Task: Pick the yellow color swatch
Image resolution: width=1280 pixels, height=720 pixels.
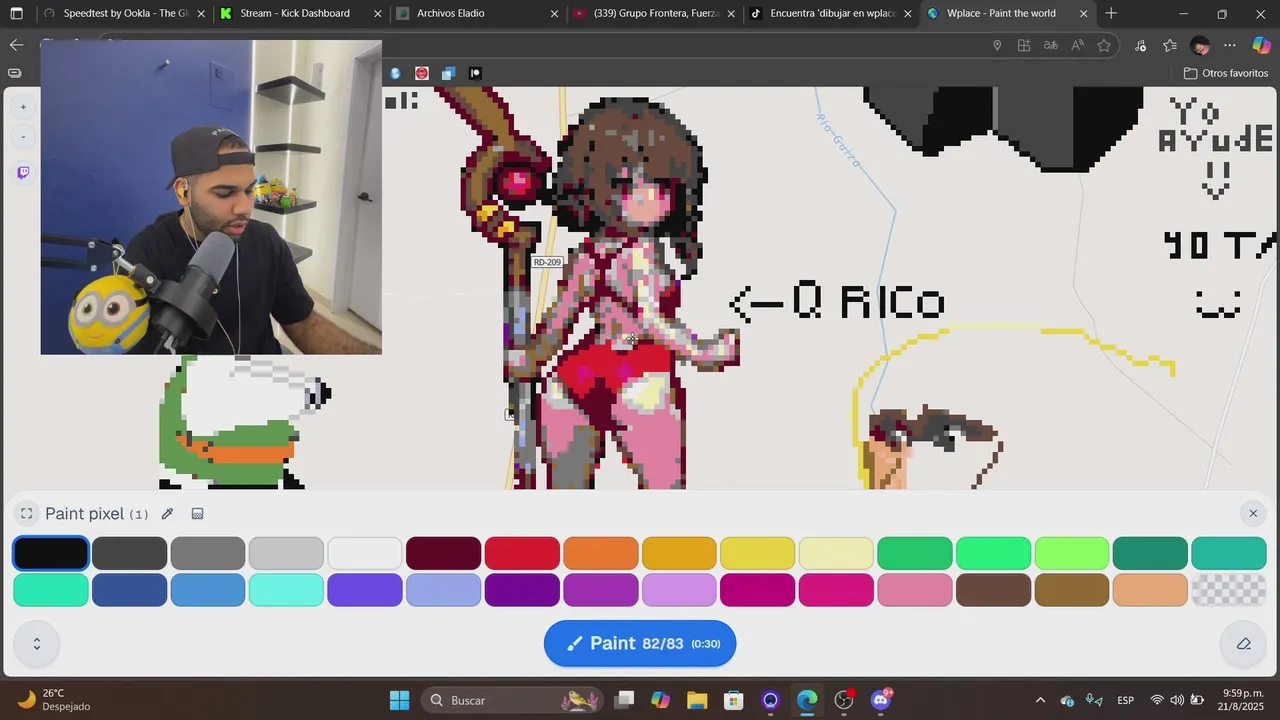Action: point(758,553)
